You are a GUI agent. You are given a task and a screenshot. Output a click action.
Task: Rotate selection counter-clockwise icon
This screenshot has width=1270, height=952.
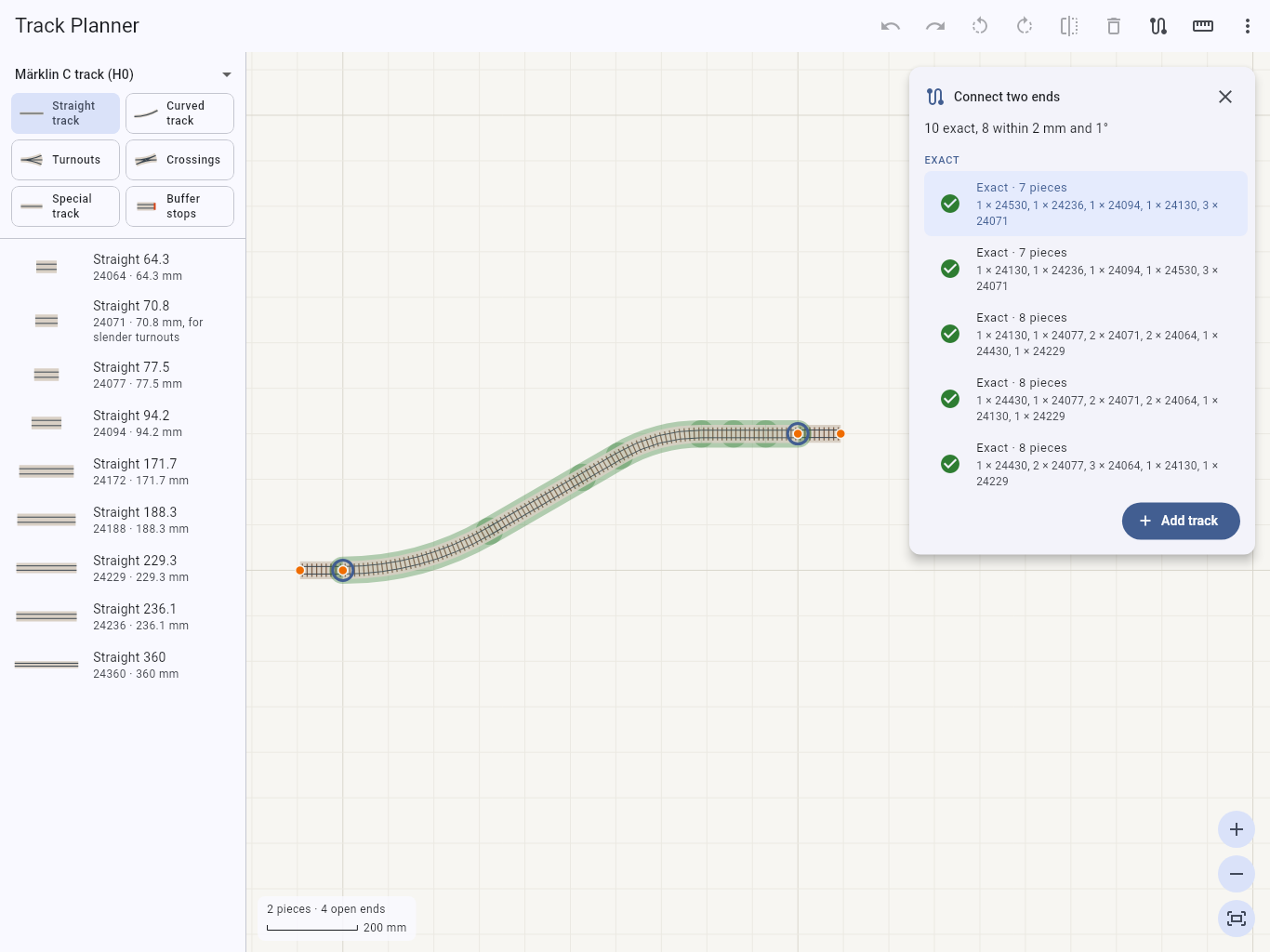980,26
